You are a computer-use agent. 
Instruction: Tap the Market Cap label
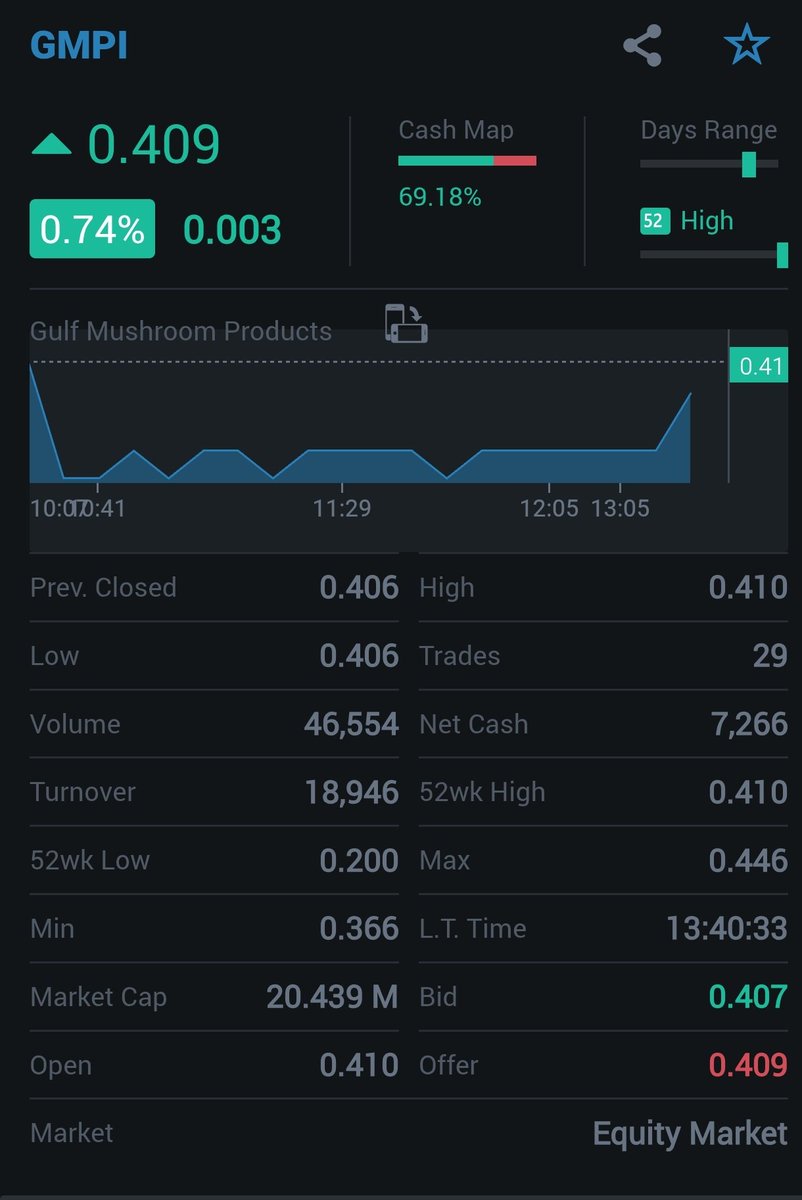point(98,997)
